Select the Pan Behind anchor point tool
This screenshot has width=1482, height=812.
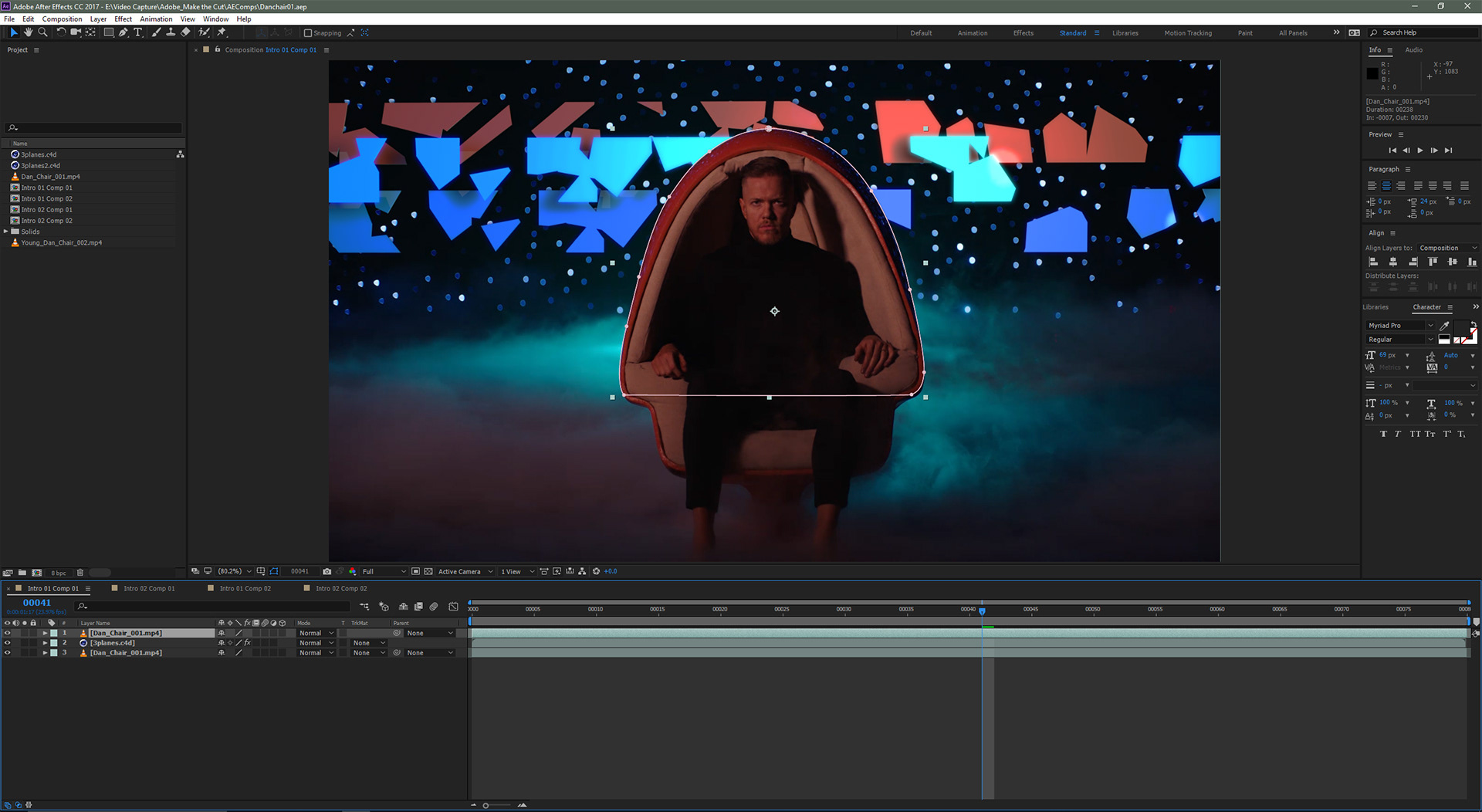tap(91, 32)
